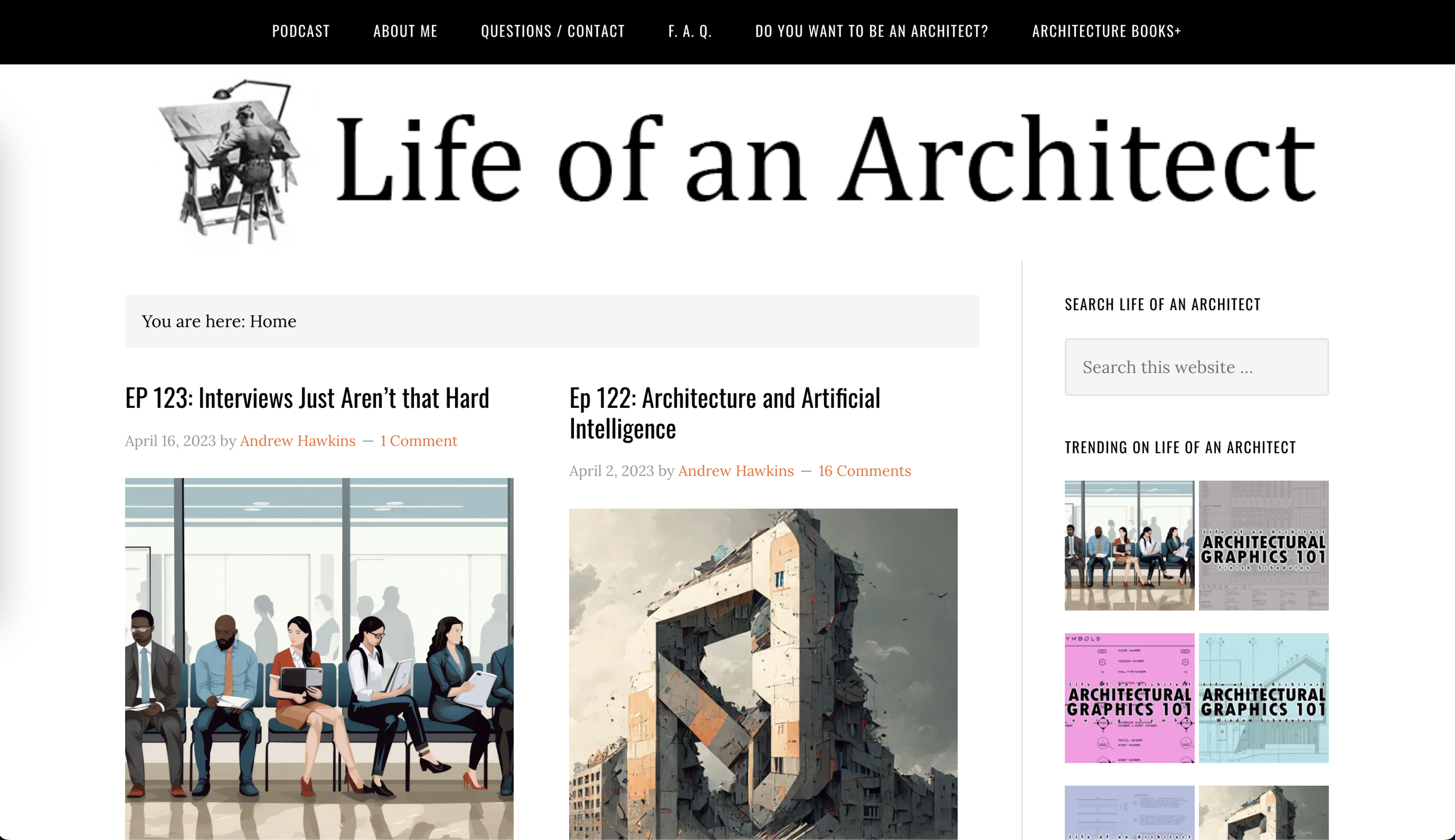Viewport: 1455px width, 840px height.
Task: Focus the Search this website field
Action: [x=1196, y=367]
